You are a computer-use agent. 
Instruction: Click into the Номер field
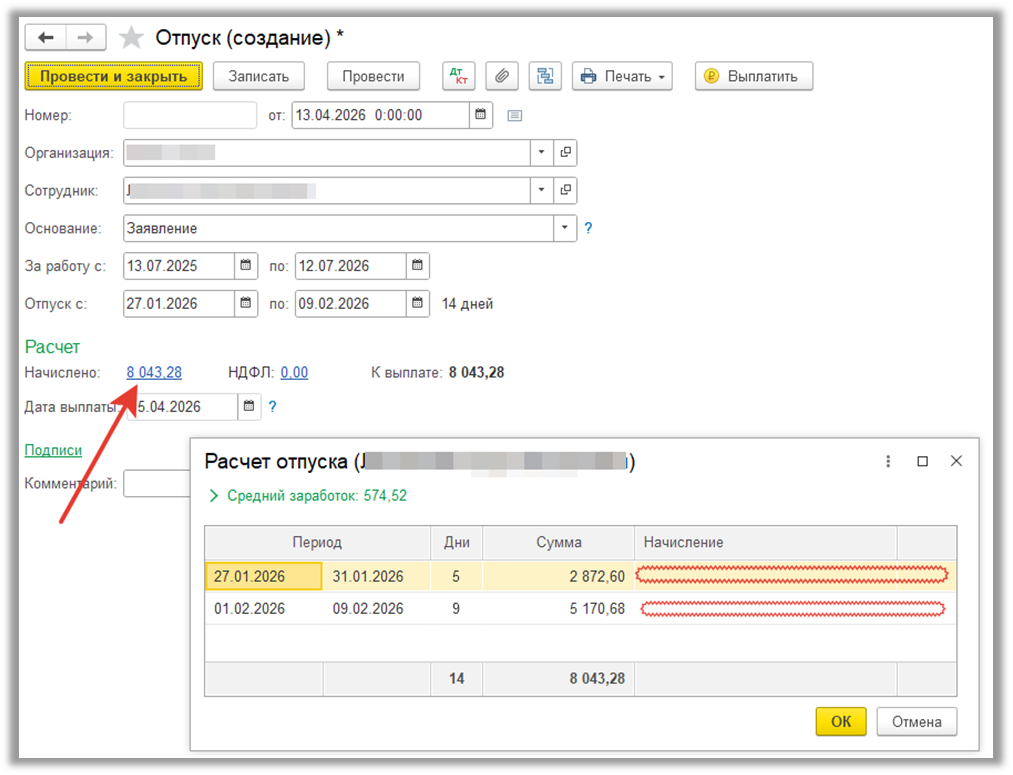pyautogui.click(x=190, y=115)
